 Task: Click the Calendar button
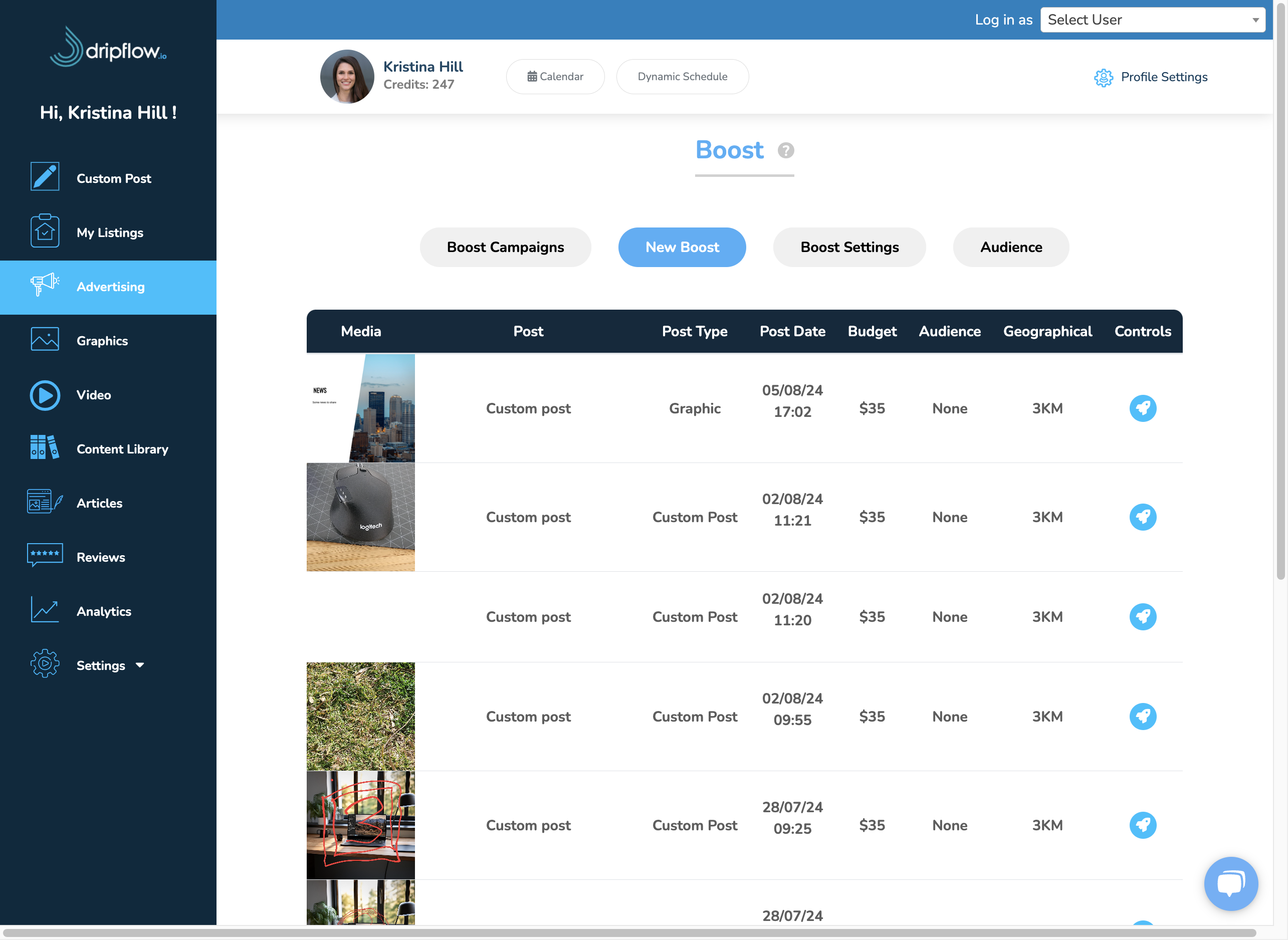coord(555,77)
